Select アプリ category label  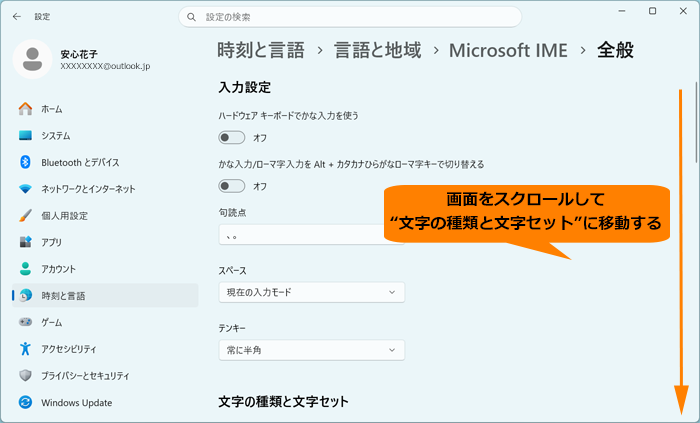pos(51,242)
